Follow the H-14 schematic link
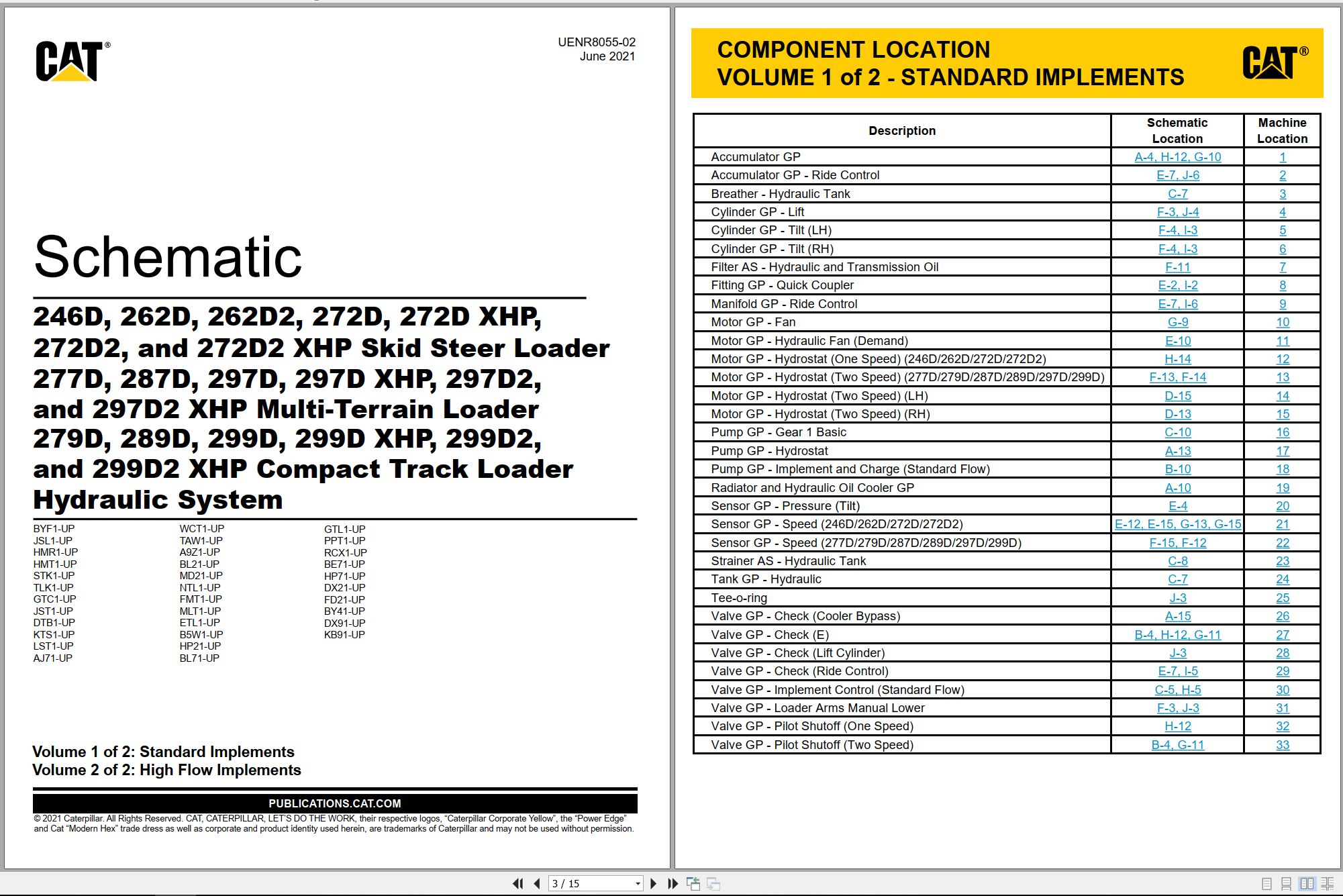This screenshot has width=1343, height=896. tap(1177, 359)
